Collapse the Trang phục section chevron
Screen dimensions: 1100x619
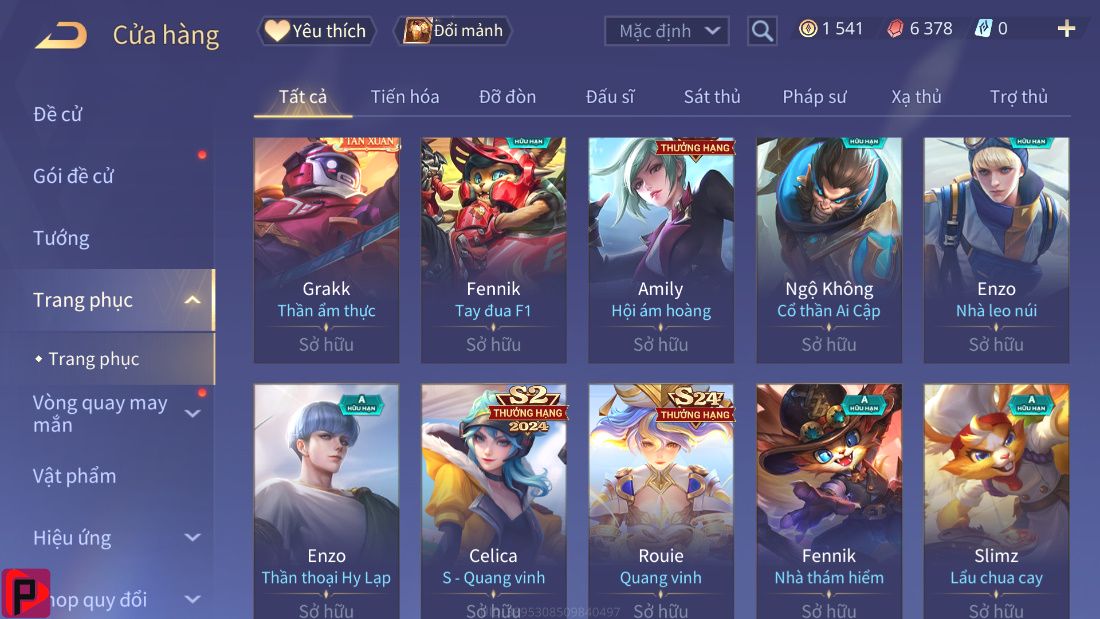tap(192, 300)
